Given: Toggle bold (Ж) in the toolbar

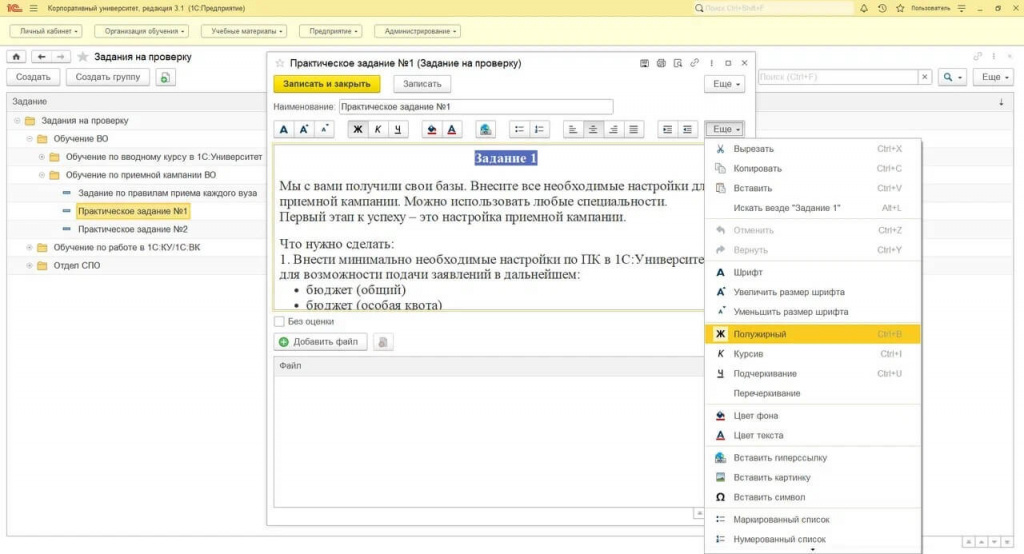Looking at the screenshot, I should click(357, 129).
